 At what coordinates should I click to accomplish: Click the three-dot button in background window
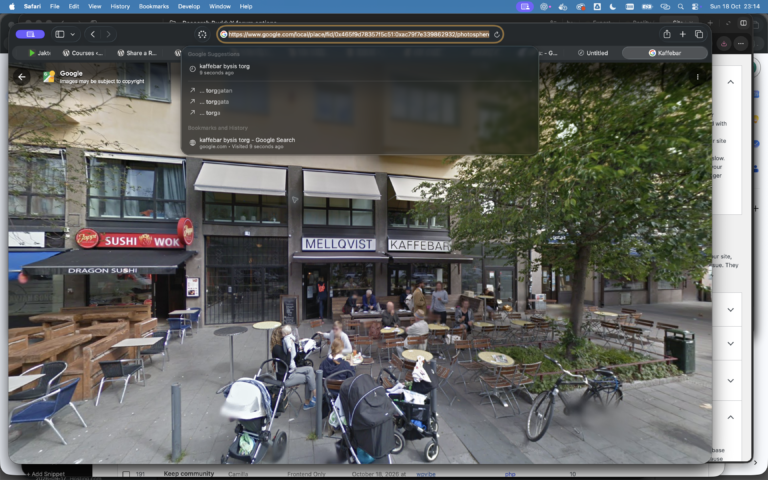(x=741, y=44)
